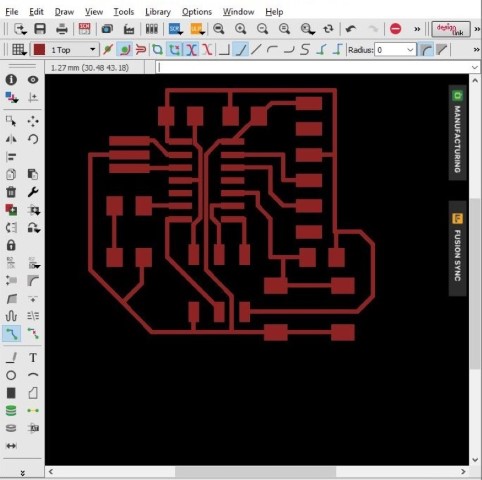
Task: Click the Zoom Out magnifier
Action: pyautogui.click(x=262, y=29)
